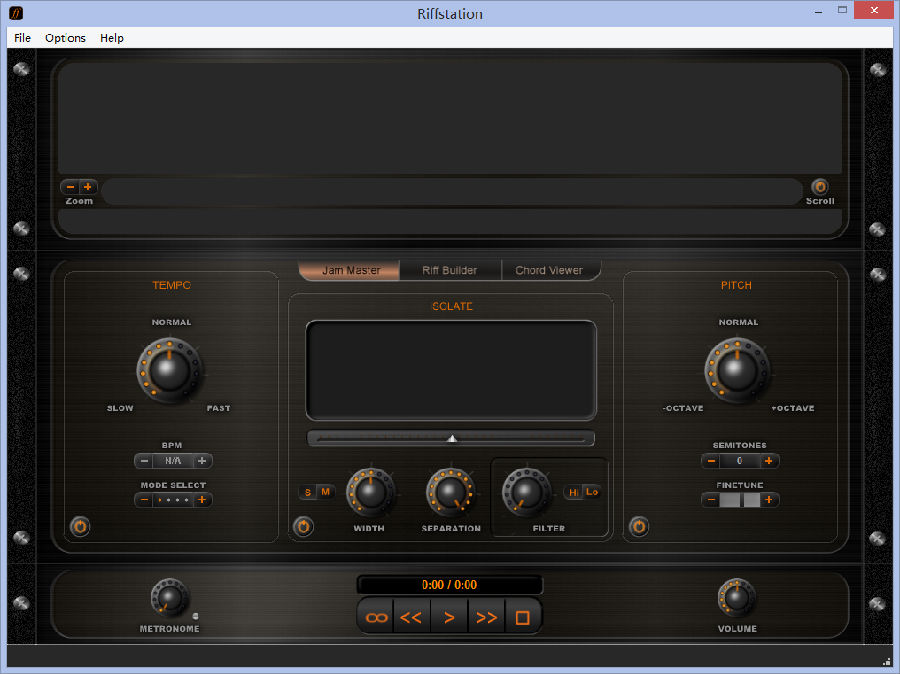Open the Help menu
The width and height of the screenshot is (900, 674).
(112, 38)
